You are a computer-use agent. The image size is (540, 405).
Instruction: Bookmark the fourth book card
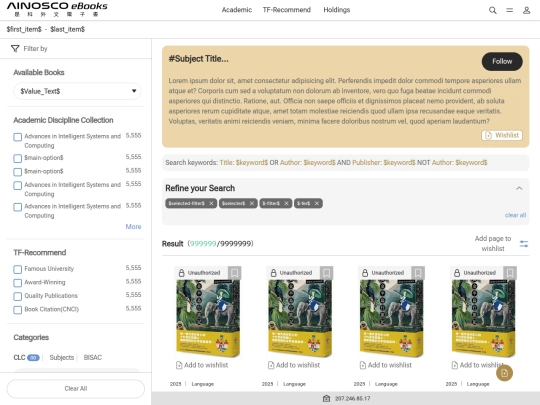tap(510, 273)
